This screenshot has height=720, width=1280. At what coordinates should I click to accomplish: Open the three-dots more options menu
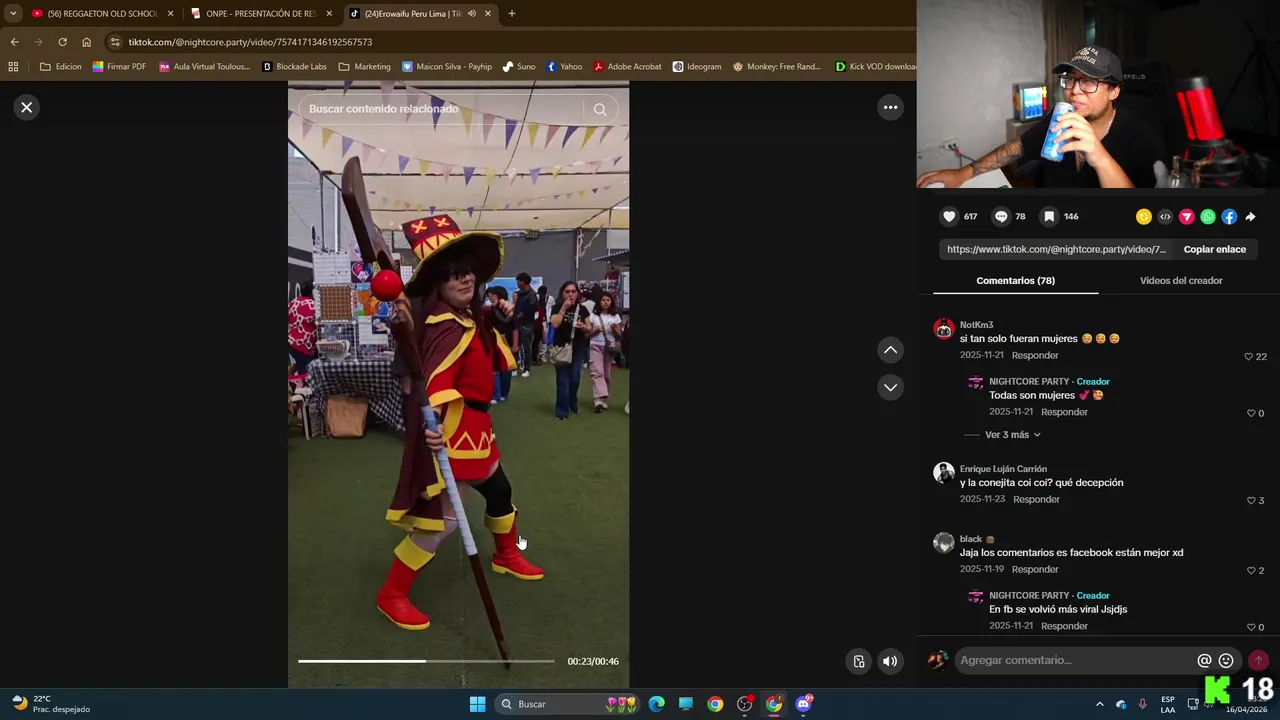pyautogui.click(x=890, y=107)
